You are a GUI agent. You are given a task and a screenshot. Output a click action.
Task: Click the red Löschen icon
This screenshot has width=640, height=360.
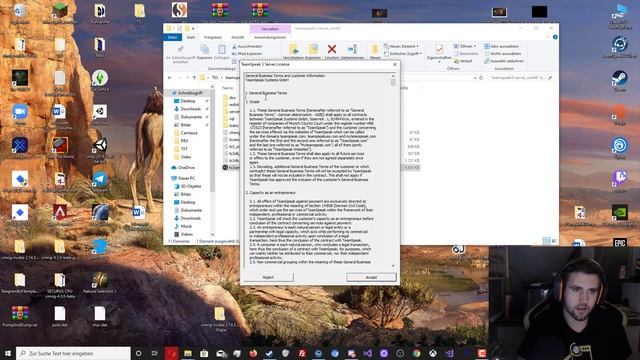332,49
